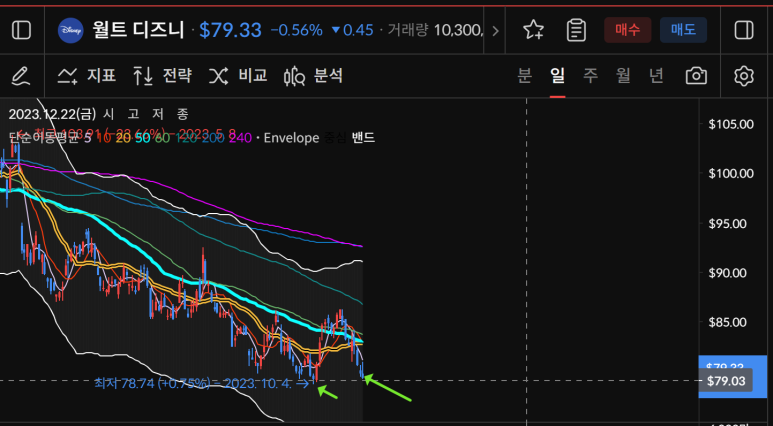This screenshot has width=773, height=426.
Task: Click the 2023.12.22(금) date label
Action: [53, 114]
